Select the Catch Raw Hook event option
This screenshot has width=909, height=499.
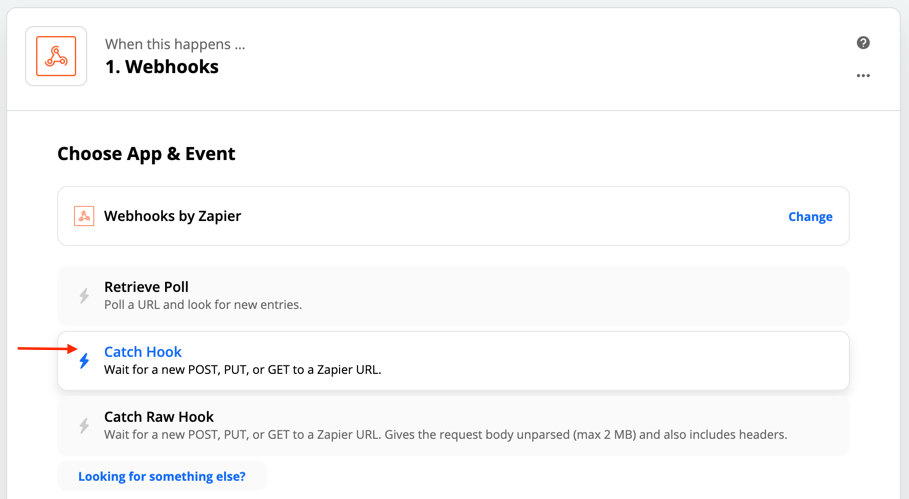(x=453, y=425)
